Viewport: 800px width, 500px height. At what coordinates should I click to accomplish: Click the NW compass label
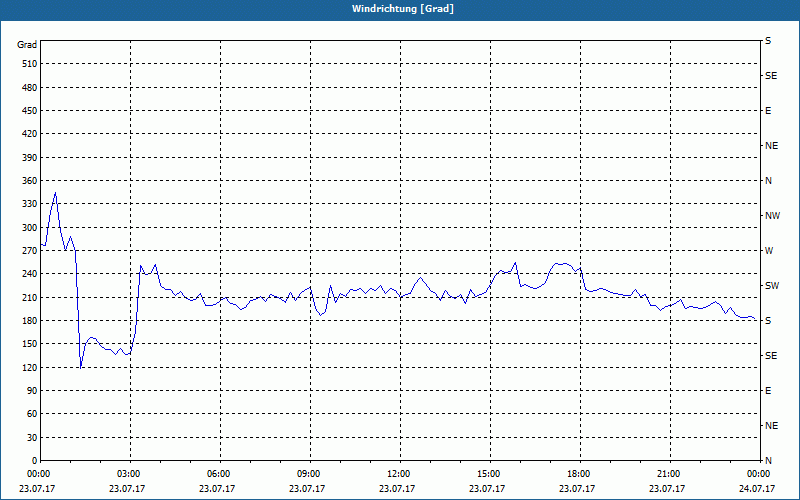coord(772,216)
